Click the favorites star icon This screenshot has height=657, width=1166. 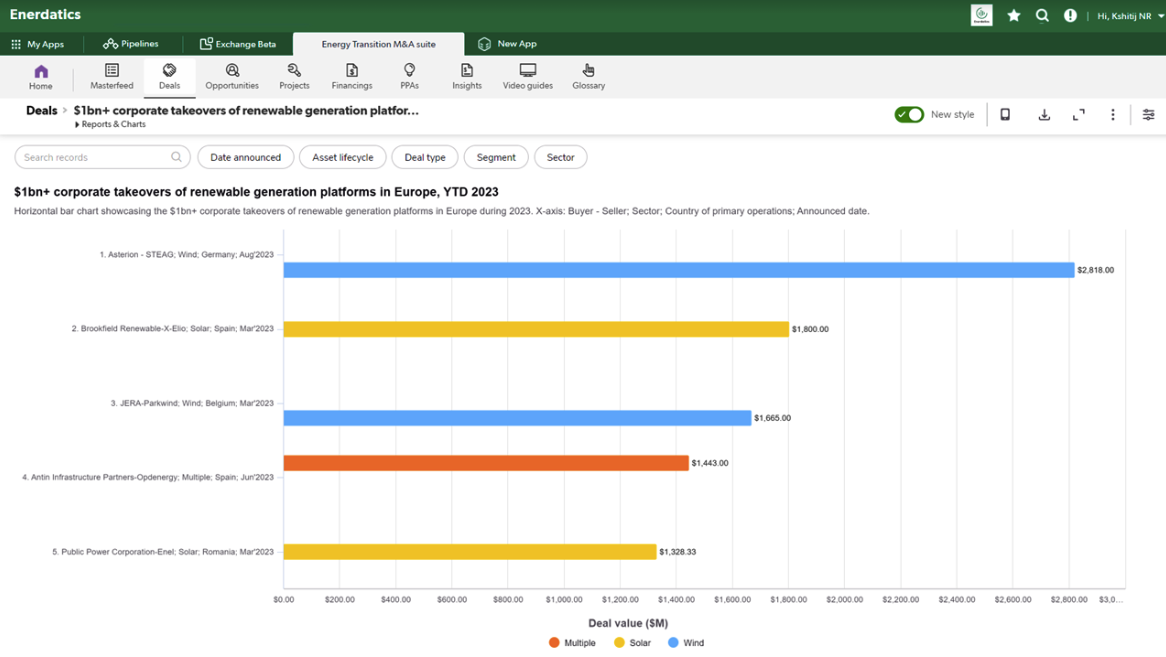click(1014, 15)
